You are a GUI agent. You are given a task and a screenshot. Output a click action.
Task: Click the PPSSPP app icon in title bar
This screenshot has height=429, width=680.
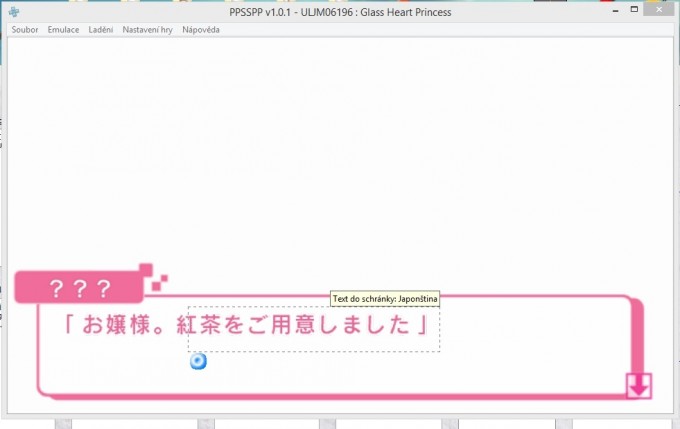(x=14, y=12)
